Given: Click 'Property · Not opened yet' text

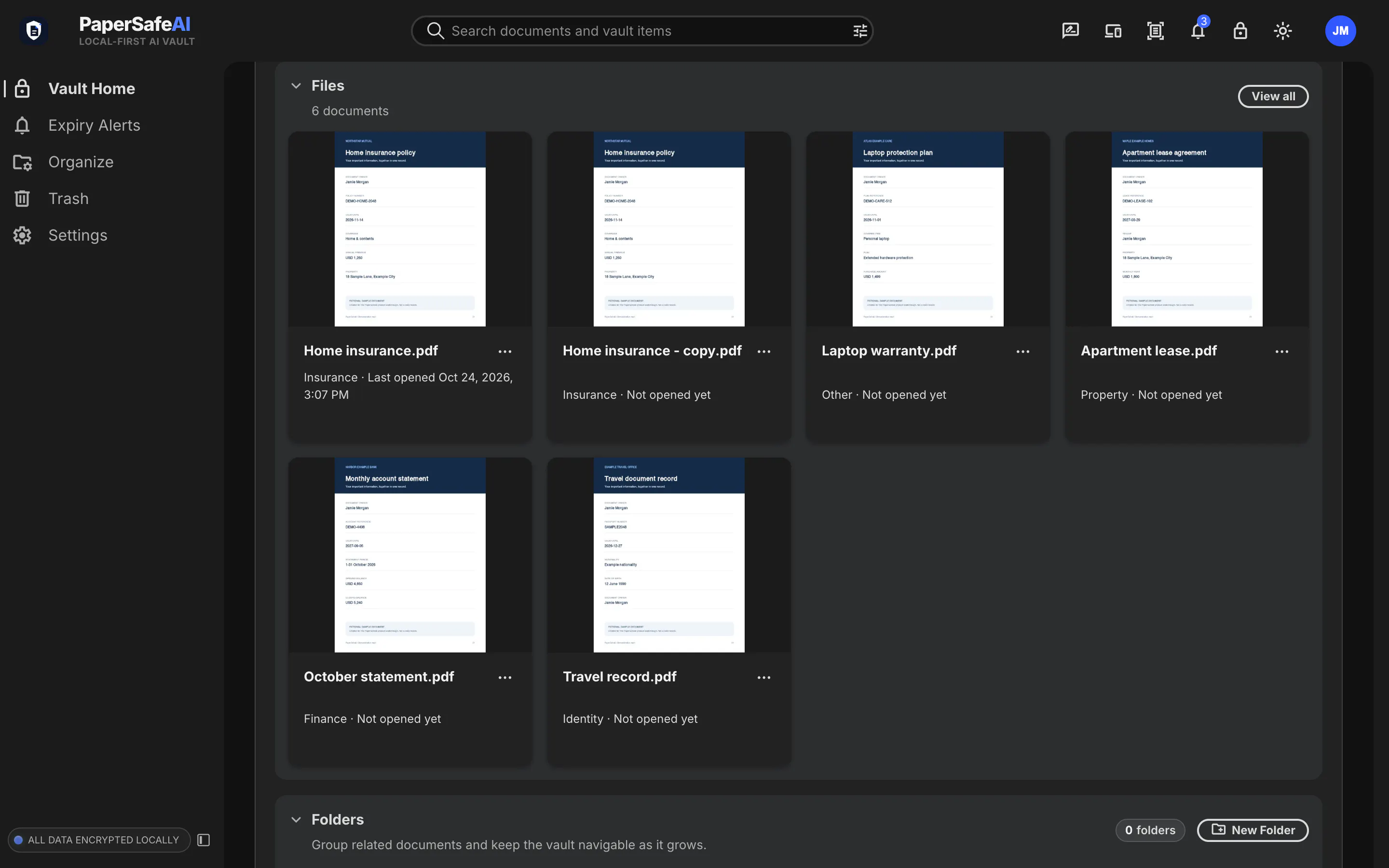Looking at the screenshot, I should 1151,395.
